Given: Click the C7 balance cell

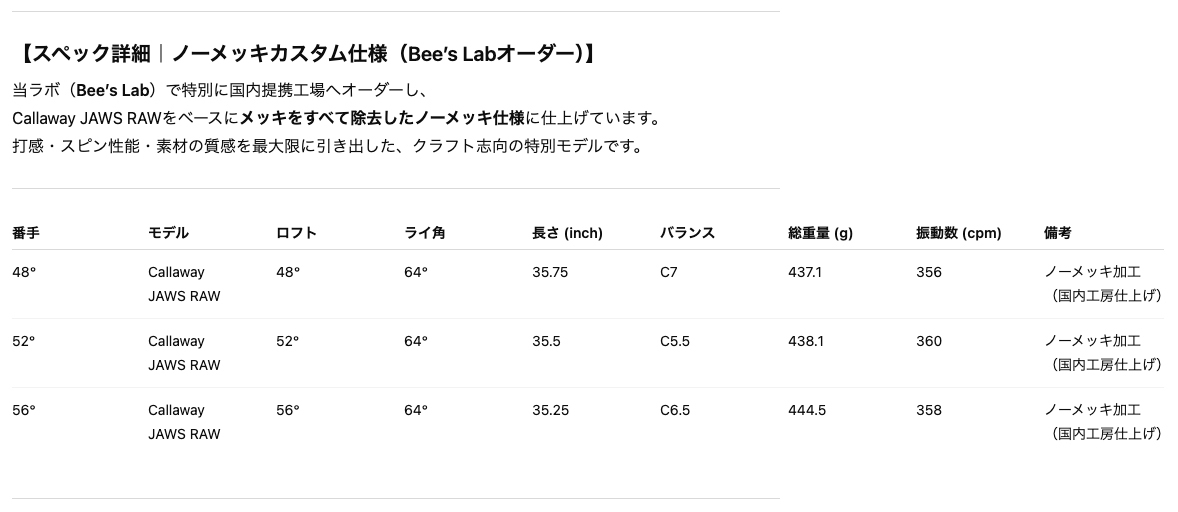Looking at the screenshot, I should coord(669,272).
